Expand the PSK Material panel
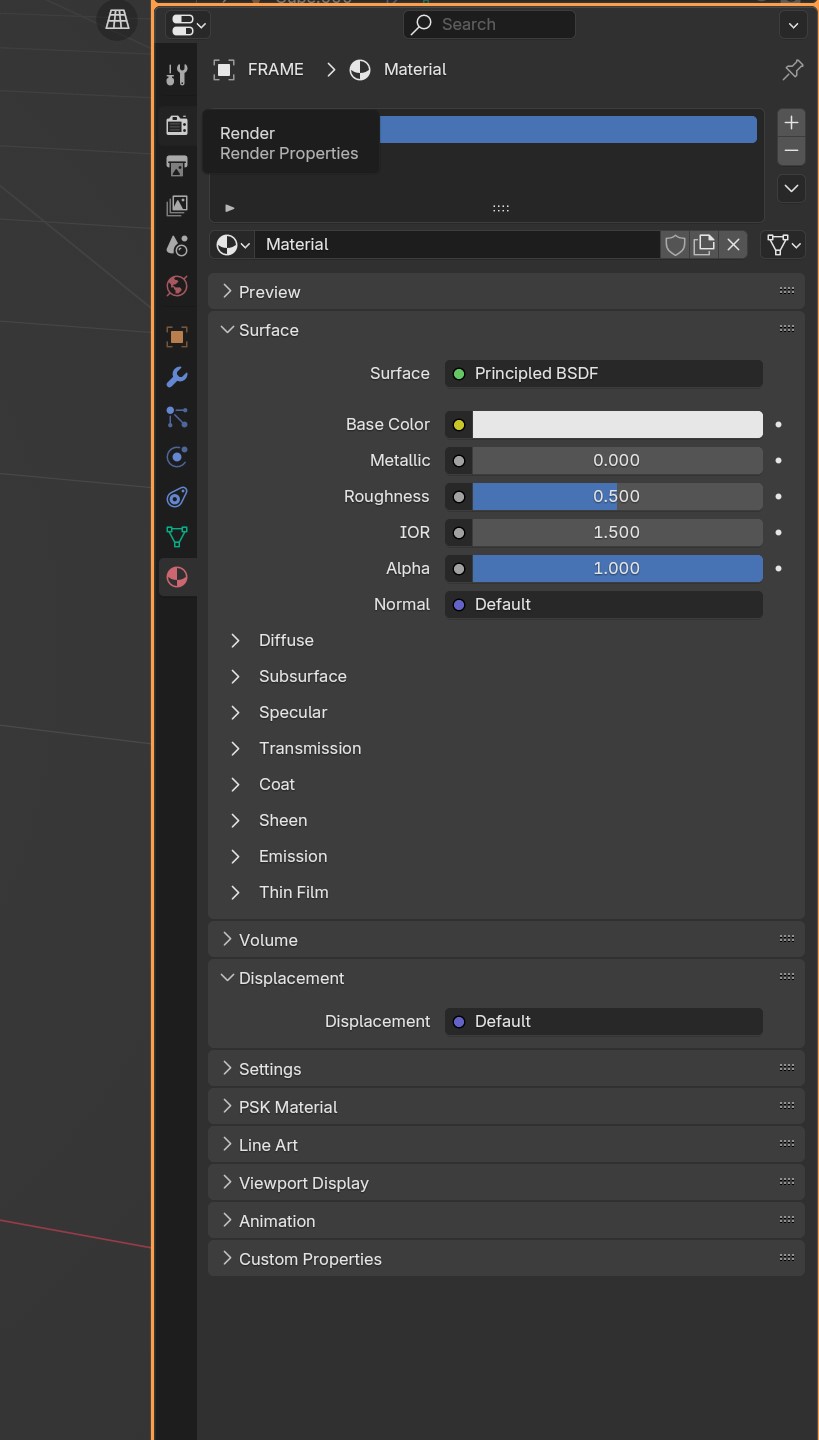 point(506,1107)
